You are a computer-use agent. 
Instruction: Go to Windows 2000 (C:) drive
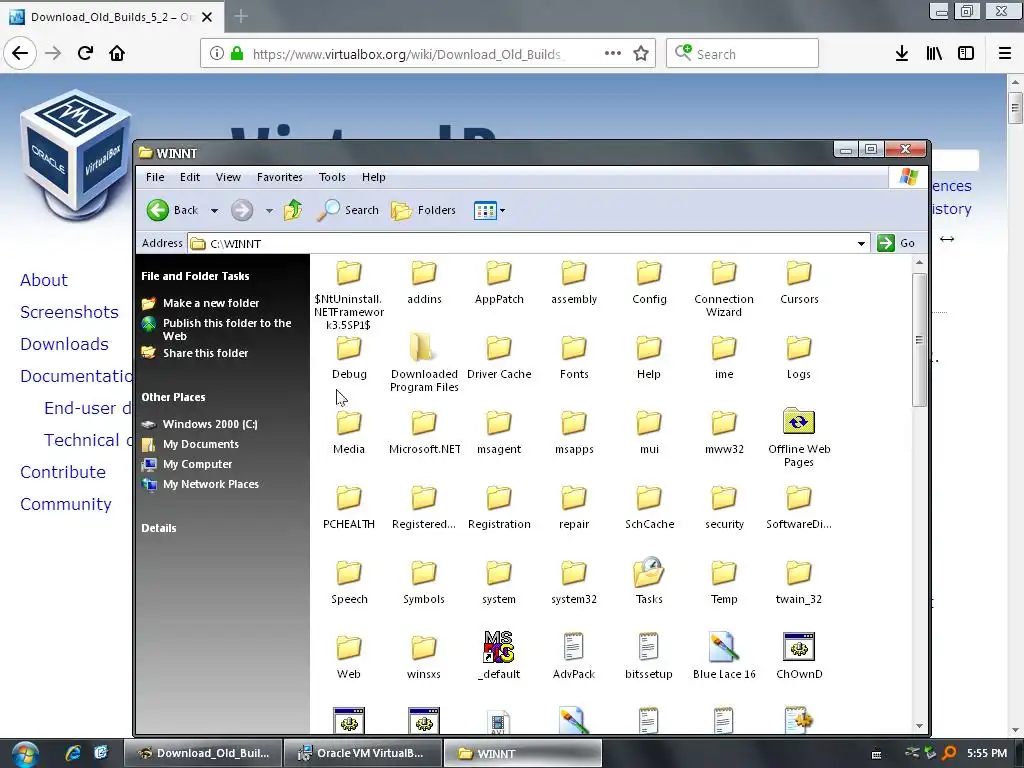[x=210, y=424]
